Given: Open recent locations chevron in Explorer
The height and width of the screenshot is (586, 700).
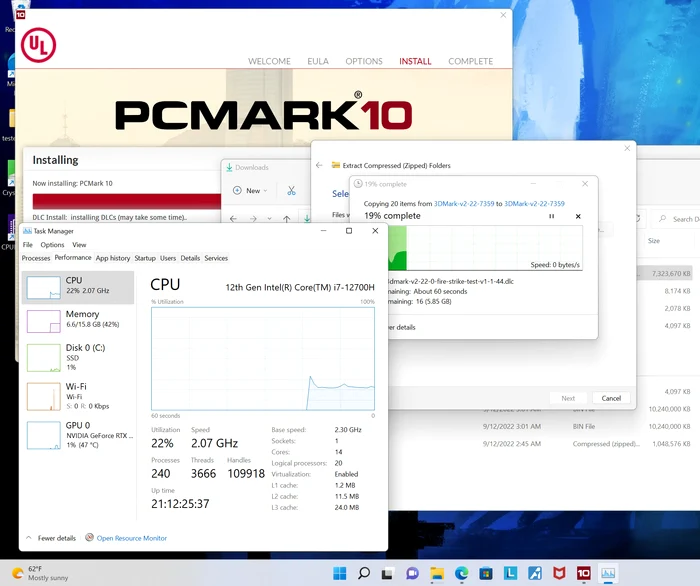Looking at the screenshot, I should pos(269,219).
